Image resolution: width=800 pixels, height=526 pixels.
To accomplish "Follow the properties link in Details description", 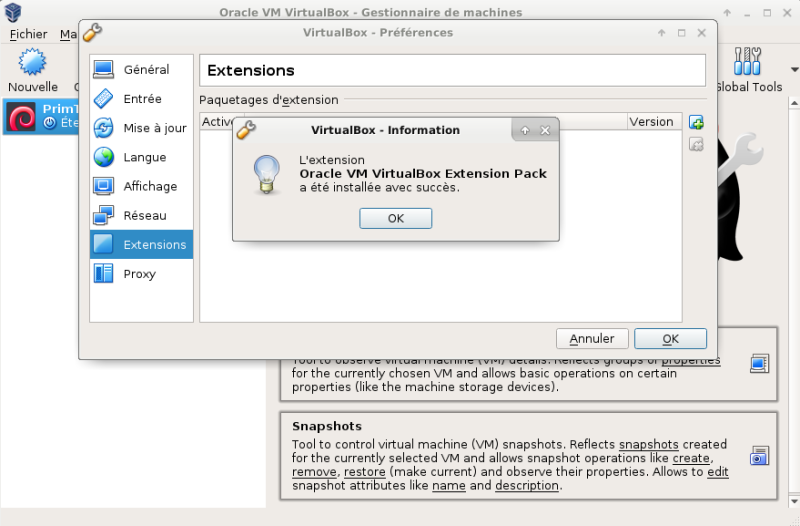I will (x=691, y=361).
